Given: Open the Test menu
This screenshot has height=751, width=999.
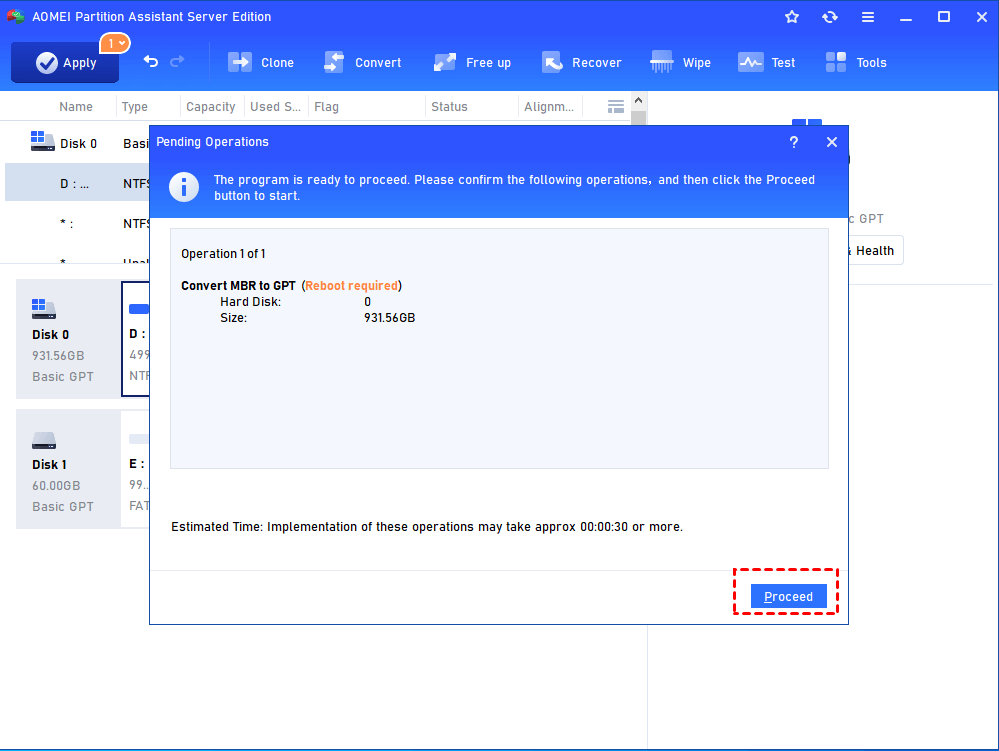Looking at the screenshot, I should tap(767, 62).
